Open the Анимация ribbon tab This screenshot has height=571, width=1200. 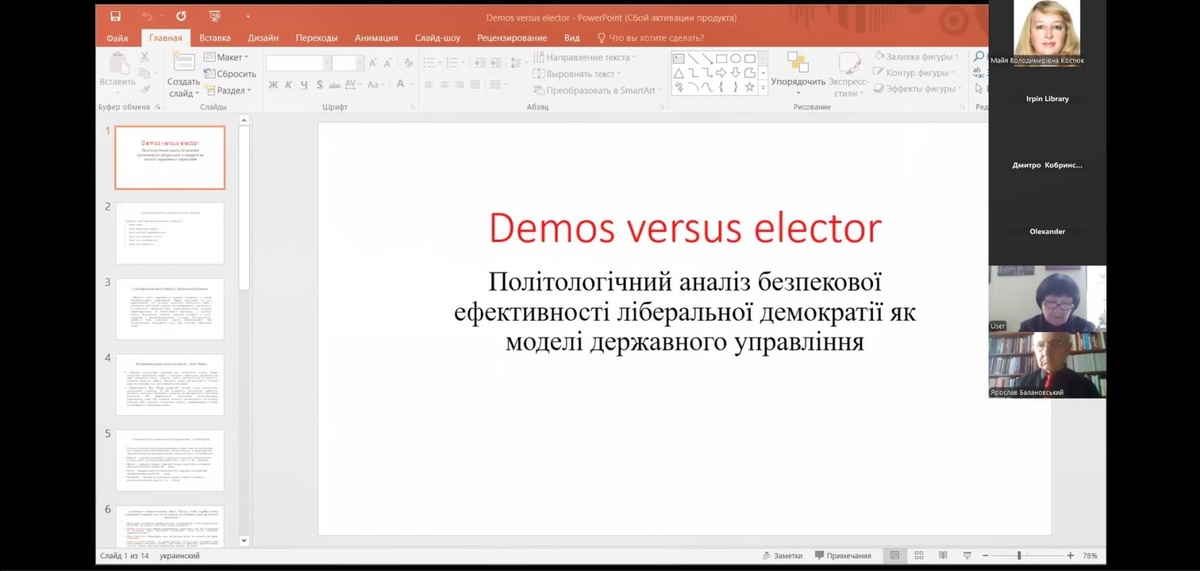point(377,38)
